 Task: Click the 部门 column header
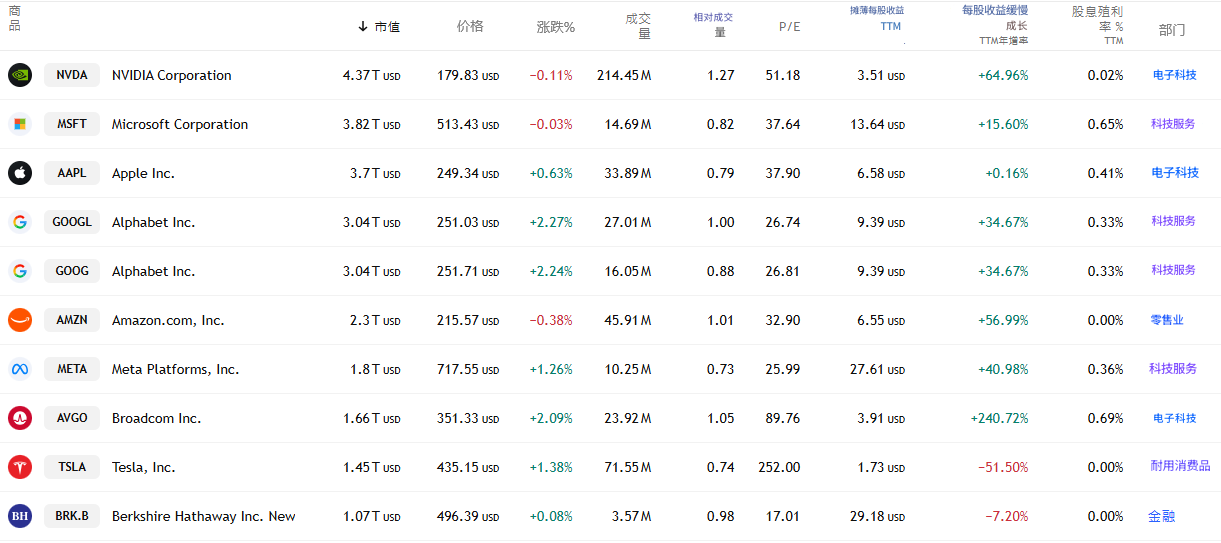click(1171, 30)
